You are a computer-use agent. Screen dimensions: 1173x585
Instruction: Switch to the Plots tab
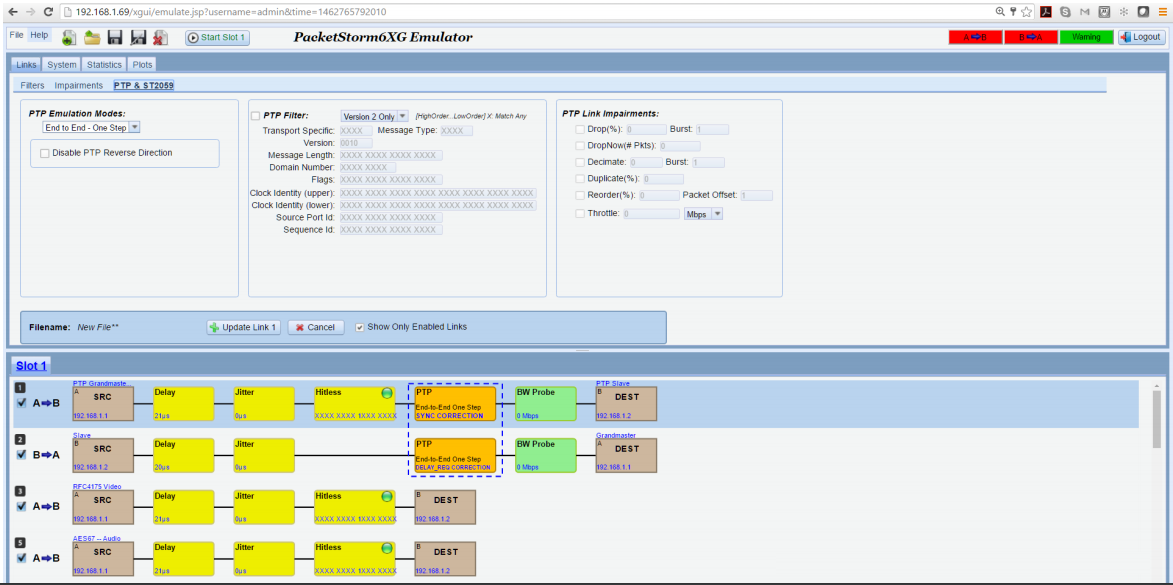[x=142, y=65]
